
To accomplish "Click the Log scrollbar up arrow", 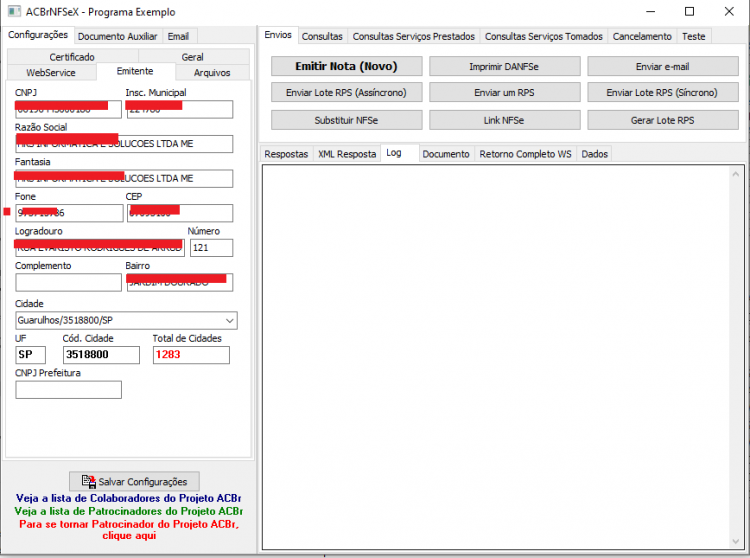I will (736, 175).
